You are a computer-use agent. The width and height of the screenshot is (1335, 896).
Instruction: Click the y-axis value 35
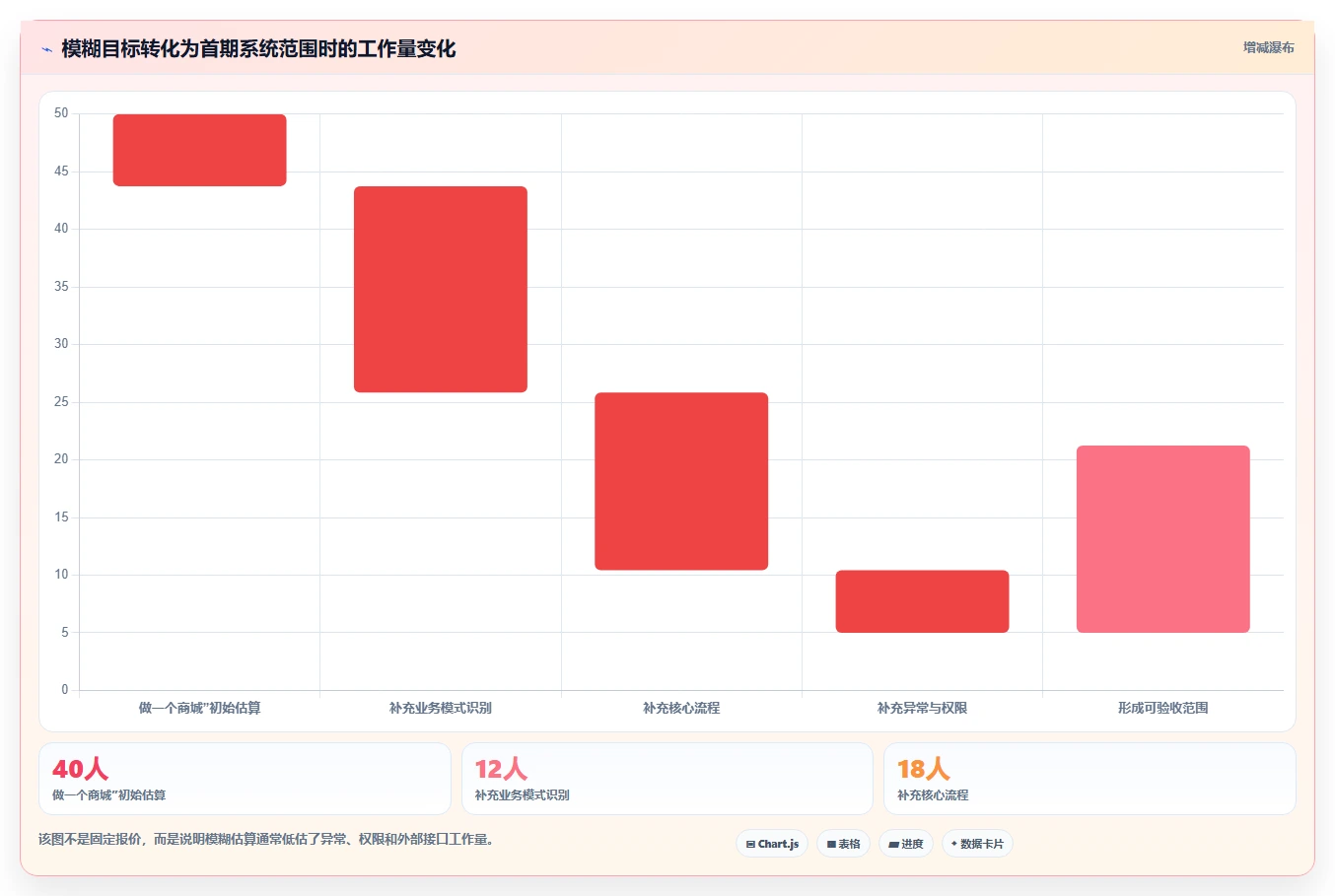[61, 287]
